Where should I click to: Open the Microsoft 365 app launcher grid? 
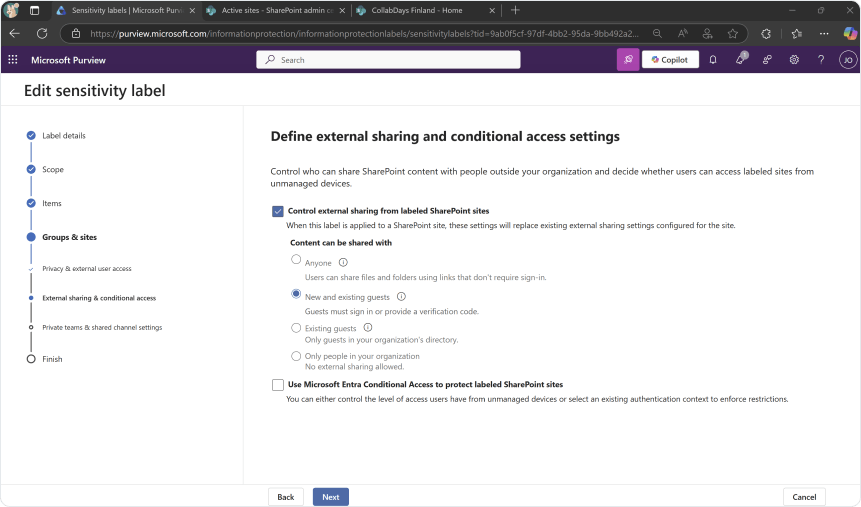(x=13, y=59)
